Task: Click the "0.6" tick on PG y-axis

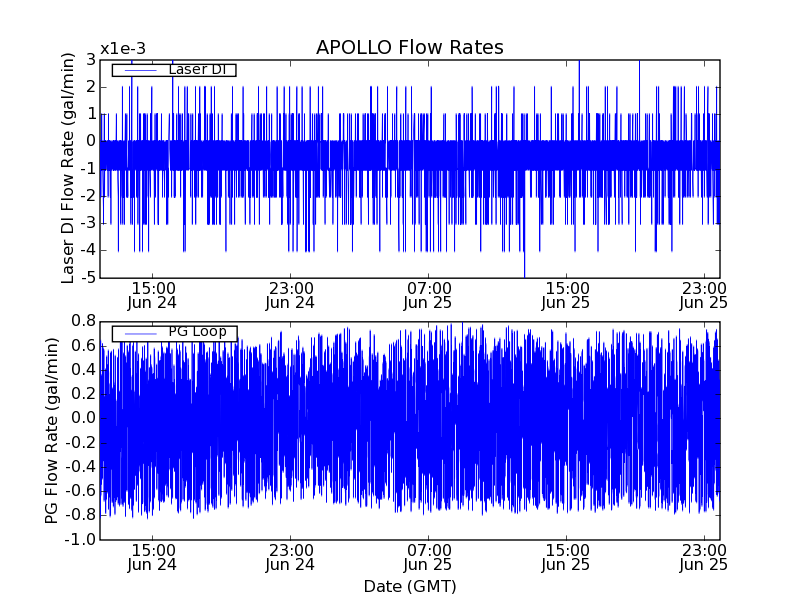Action: click(x=84, y=346)
